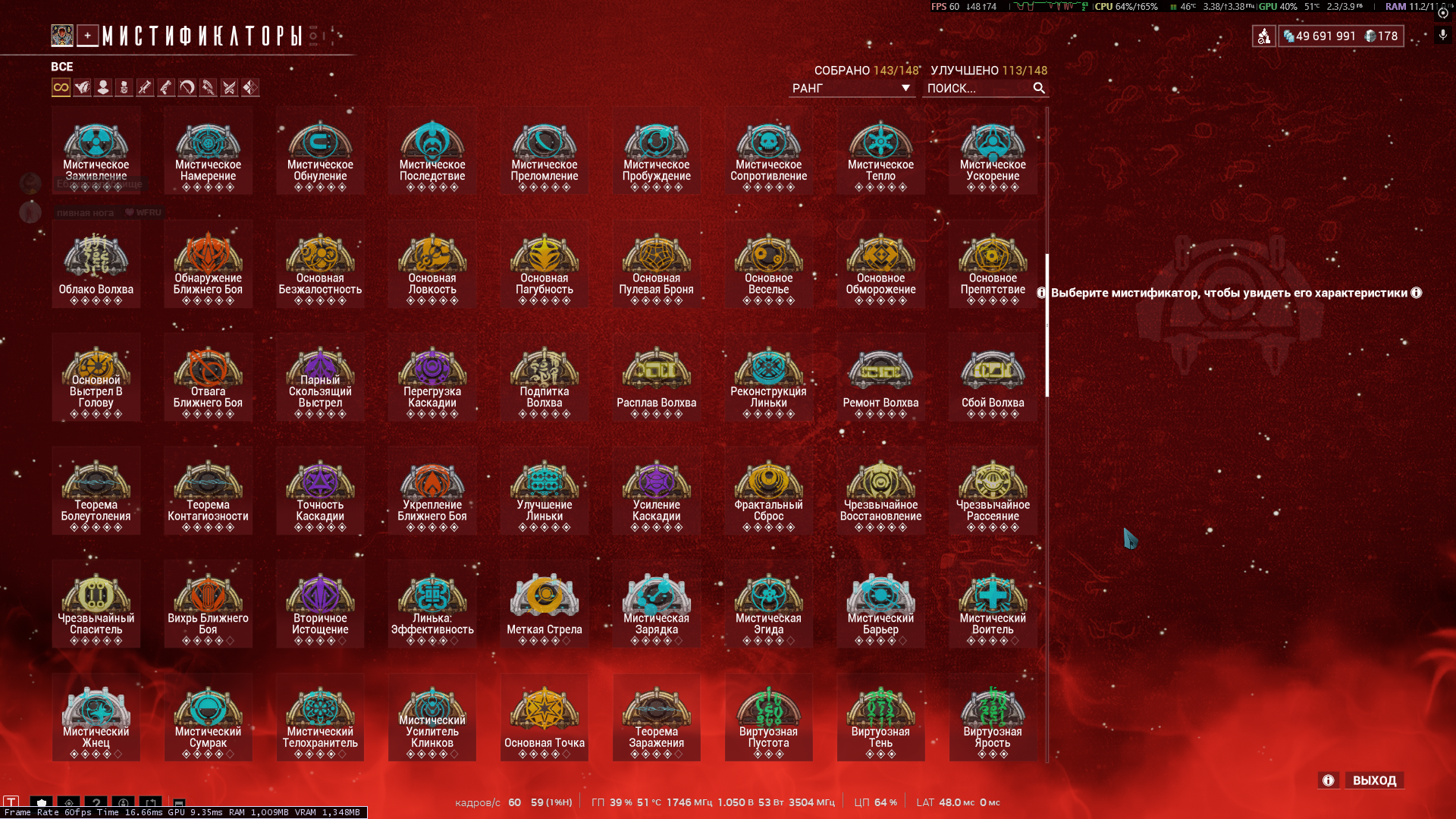This screenshot has width=1456, height=819.
Task: Click the plus button beside the avatar
Action: pos(88,35)
